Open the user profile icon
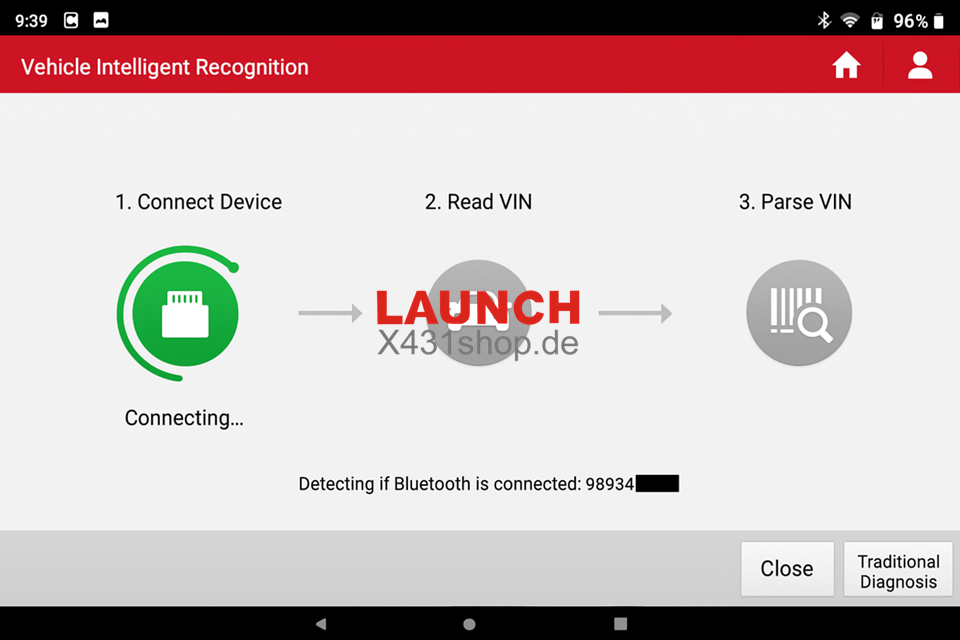Viewport: 960px width, 640px height. (919, 66)
